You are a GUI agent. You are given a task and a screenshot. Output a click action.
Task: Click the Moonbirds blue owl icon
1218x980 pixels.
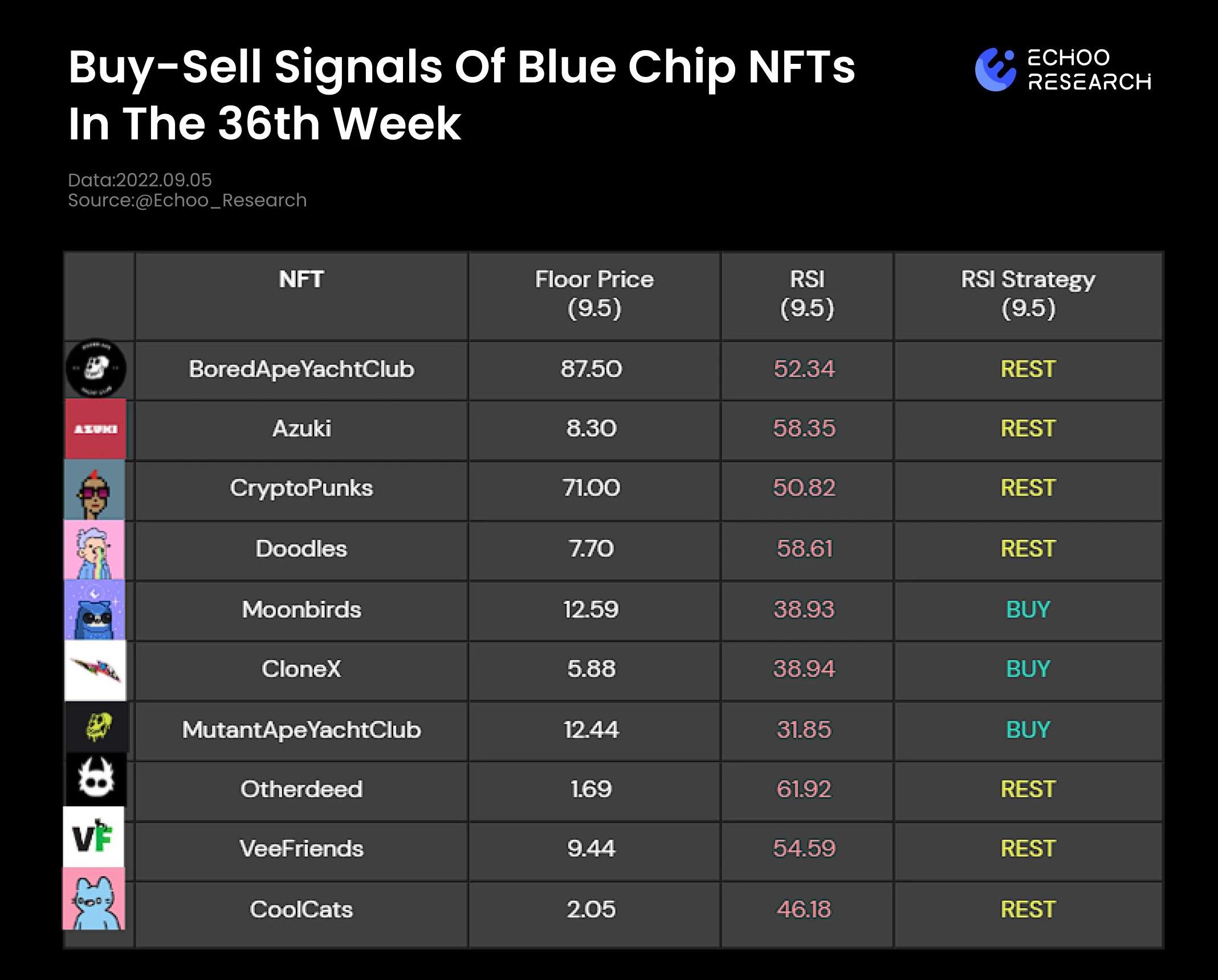tap(95, 610)
